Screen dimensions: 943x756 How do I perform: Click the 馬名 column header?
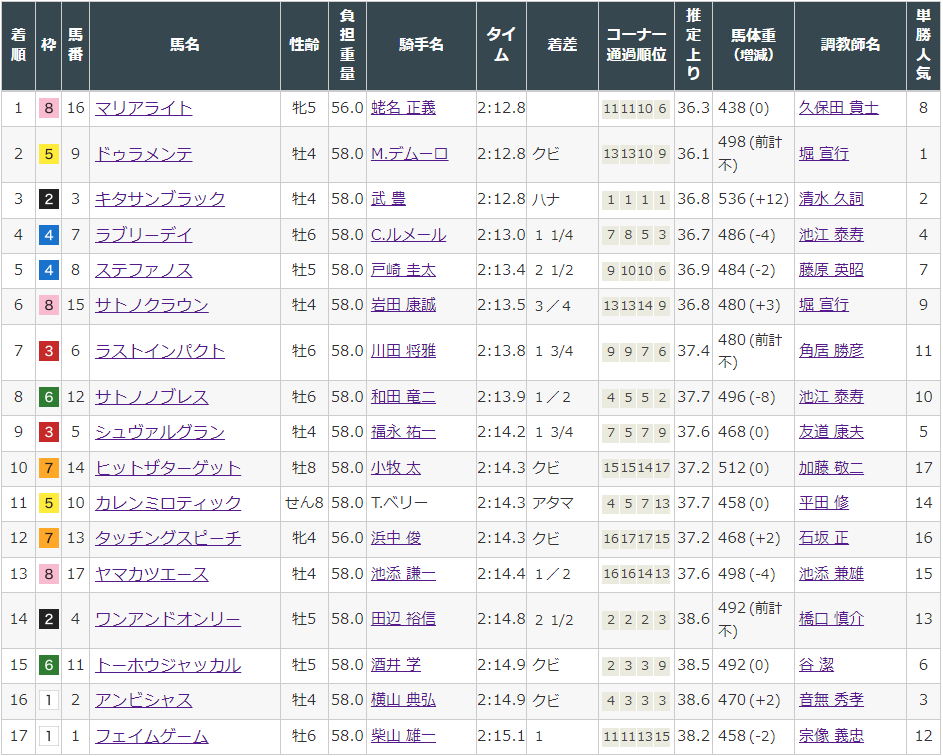(x=185, y=45)
